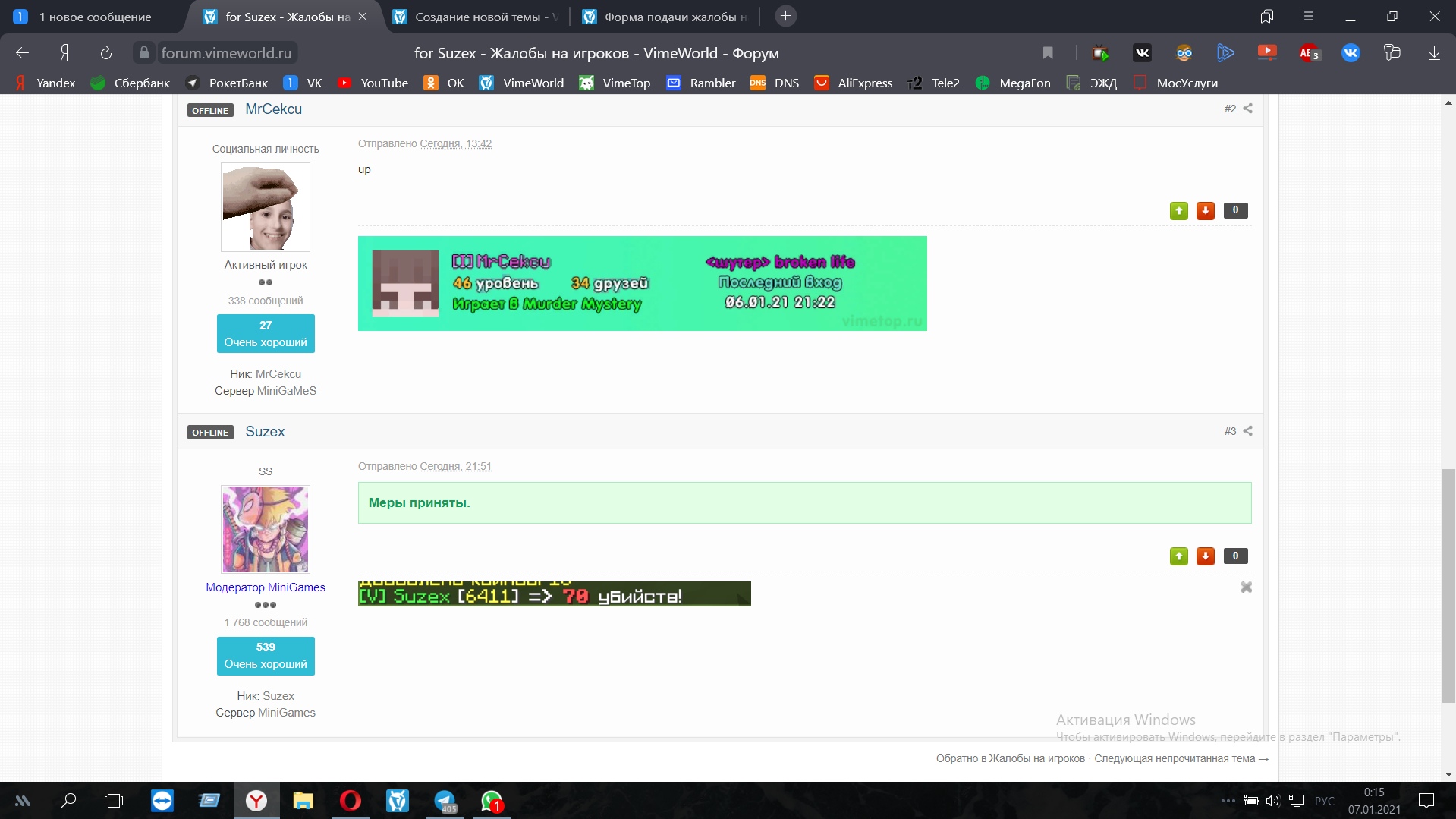This screenshot has height=819, width=1456.
Task: Click Suzex reputation '539 Очень хороший'
Action: point(266,656)
